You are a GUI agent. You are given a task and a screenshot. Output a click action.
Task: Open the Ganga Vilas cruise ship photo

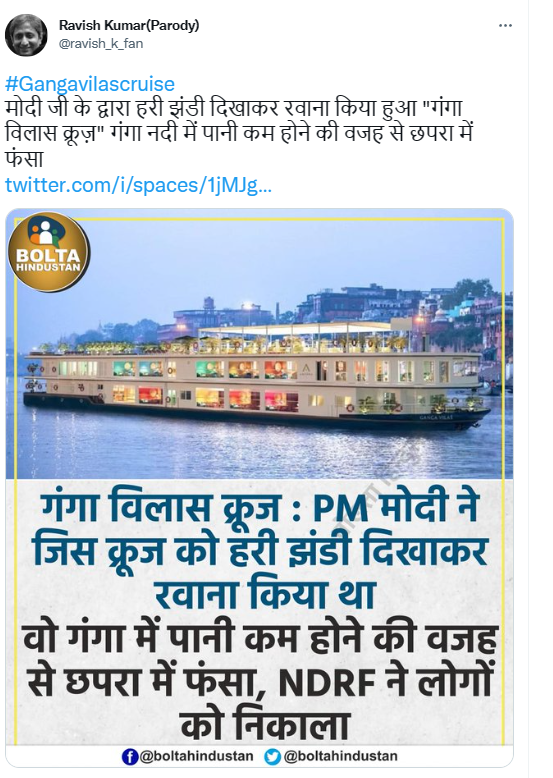tap(259, 347)
